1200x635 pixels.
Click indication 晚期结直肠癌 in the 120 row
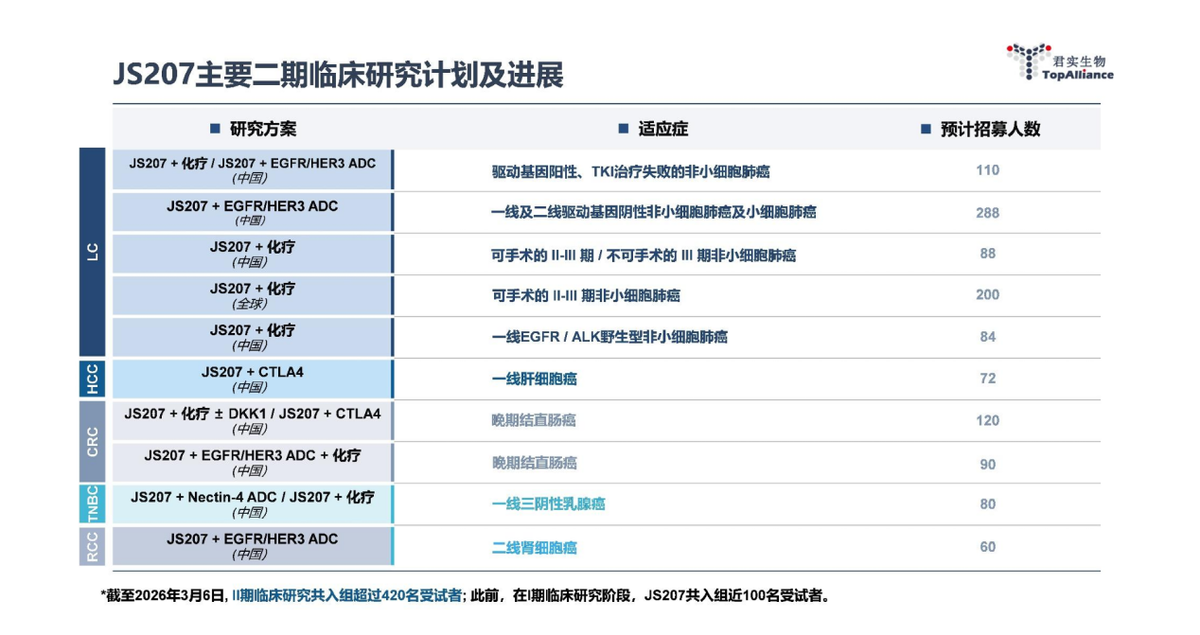[x=534, y=421]
